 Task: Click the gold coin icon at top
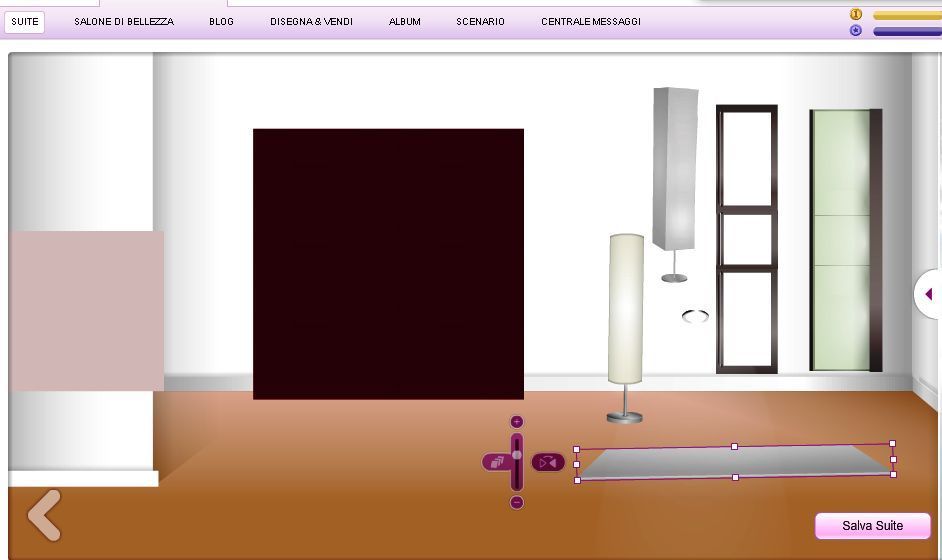tap(856, 14)
